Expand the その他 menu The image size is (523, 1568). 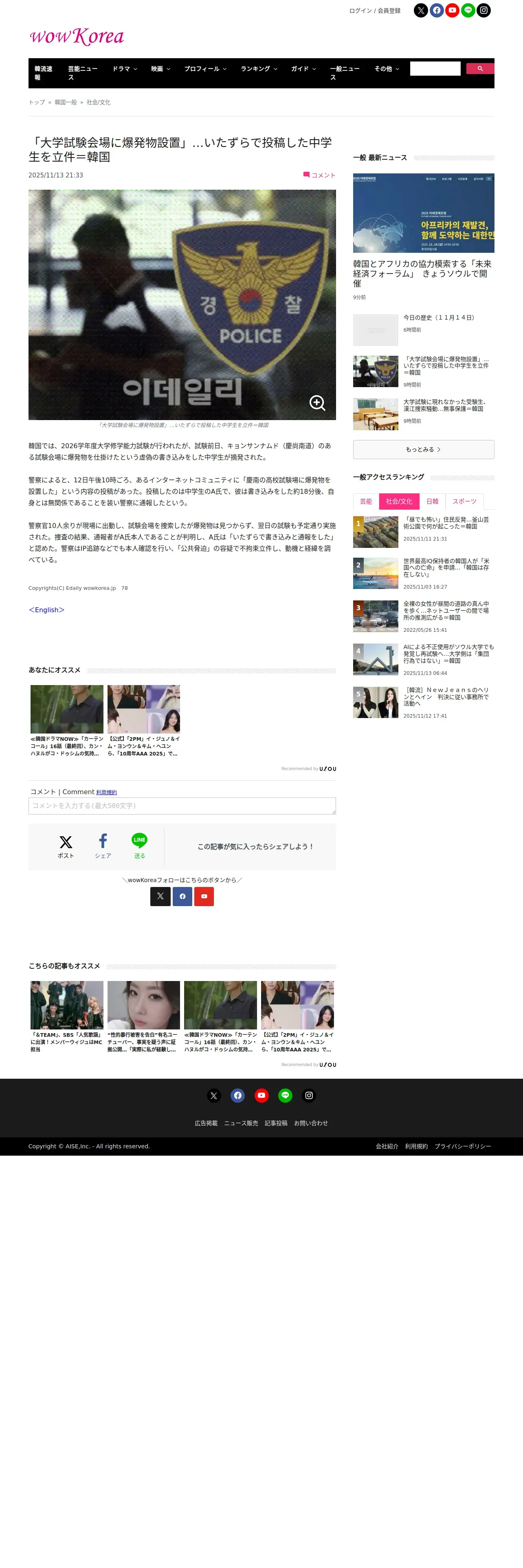click(x=387, y=69)
